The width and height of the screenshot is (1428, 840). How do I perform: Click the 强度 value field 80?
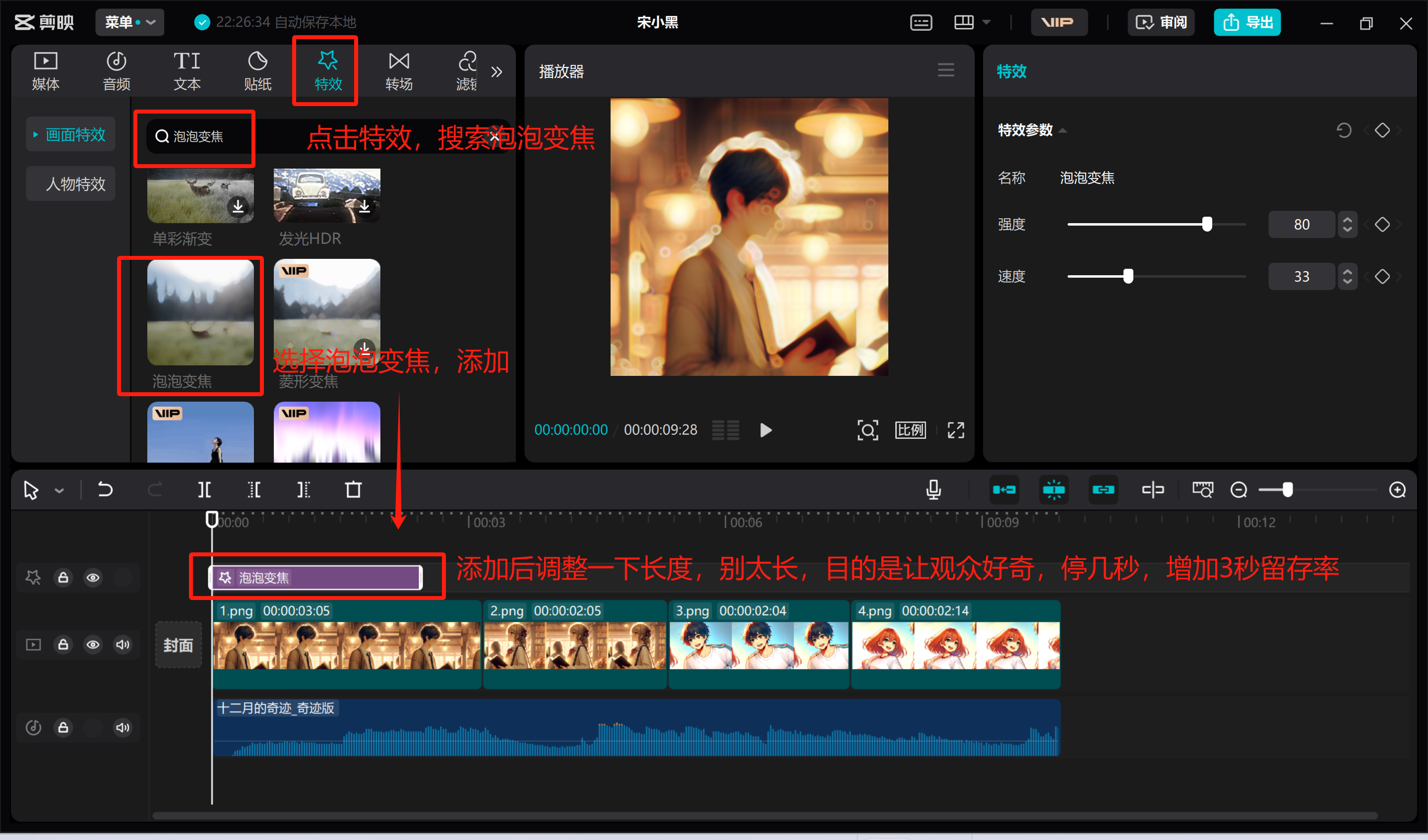tap(1302, 224)
